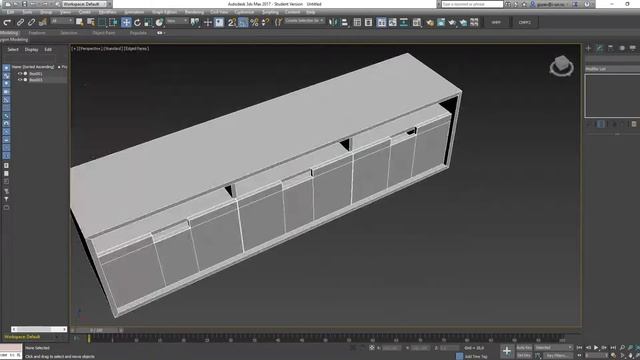Viewport: 640px width, 360px height.
Task: Activate the Select and Rotate tool
Action: 137,22
